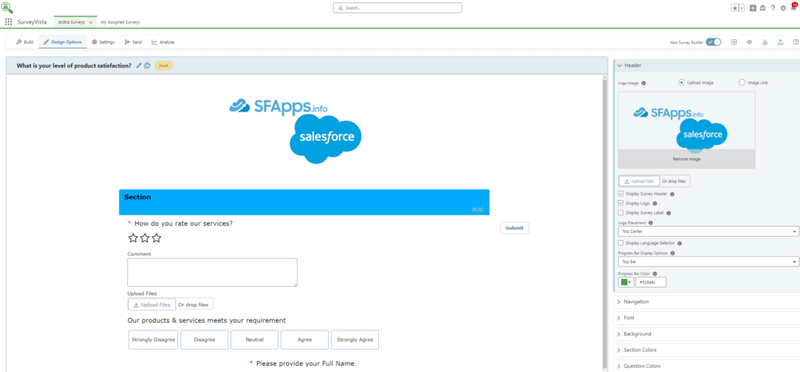Click the upload icon in builder toolbar
This screenshot has width=800, height=372.
pos(780,42)
